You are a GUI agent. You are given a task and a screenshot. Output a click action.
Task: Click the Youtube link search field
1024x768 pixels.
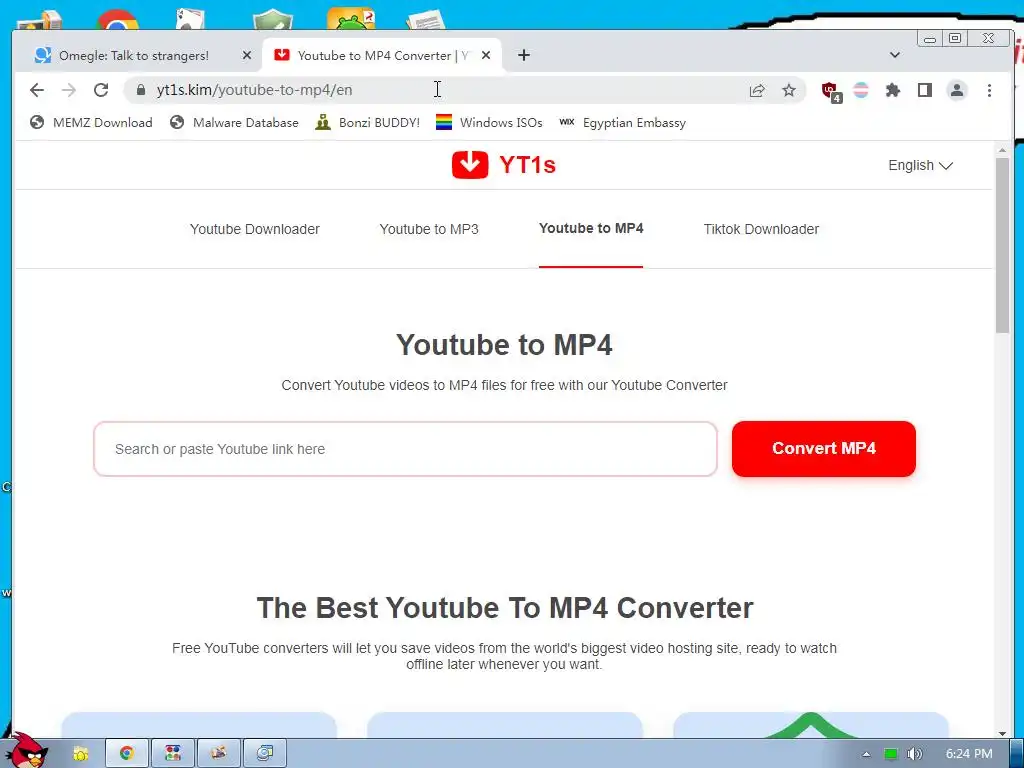coord(406,449)
